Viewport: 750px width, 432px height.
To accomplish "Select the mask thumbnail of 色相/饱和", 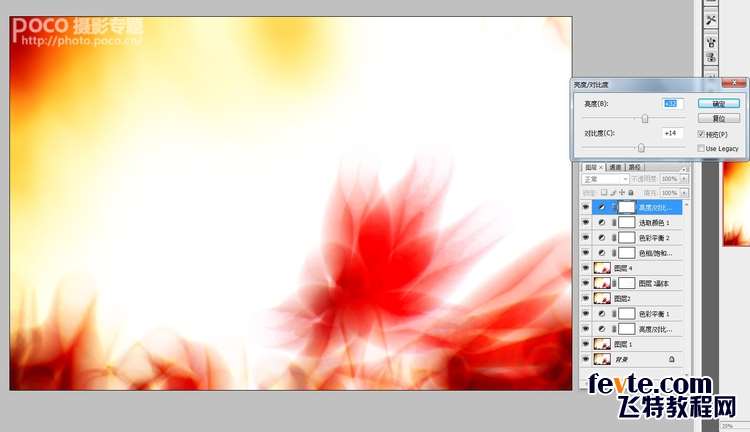I will coord(627,253).
